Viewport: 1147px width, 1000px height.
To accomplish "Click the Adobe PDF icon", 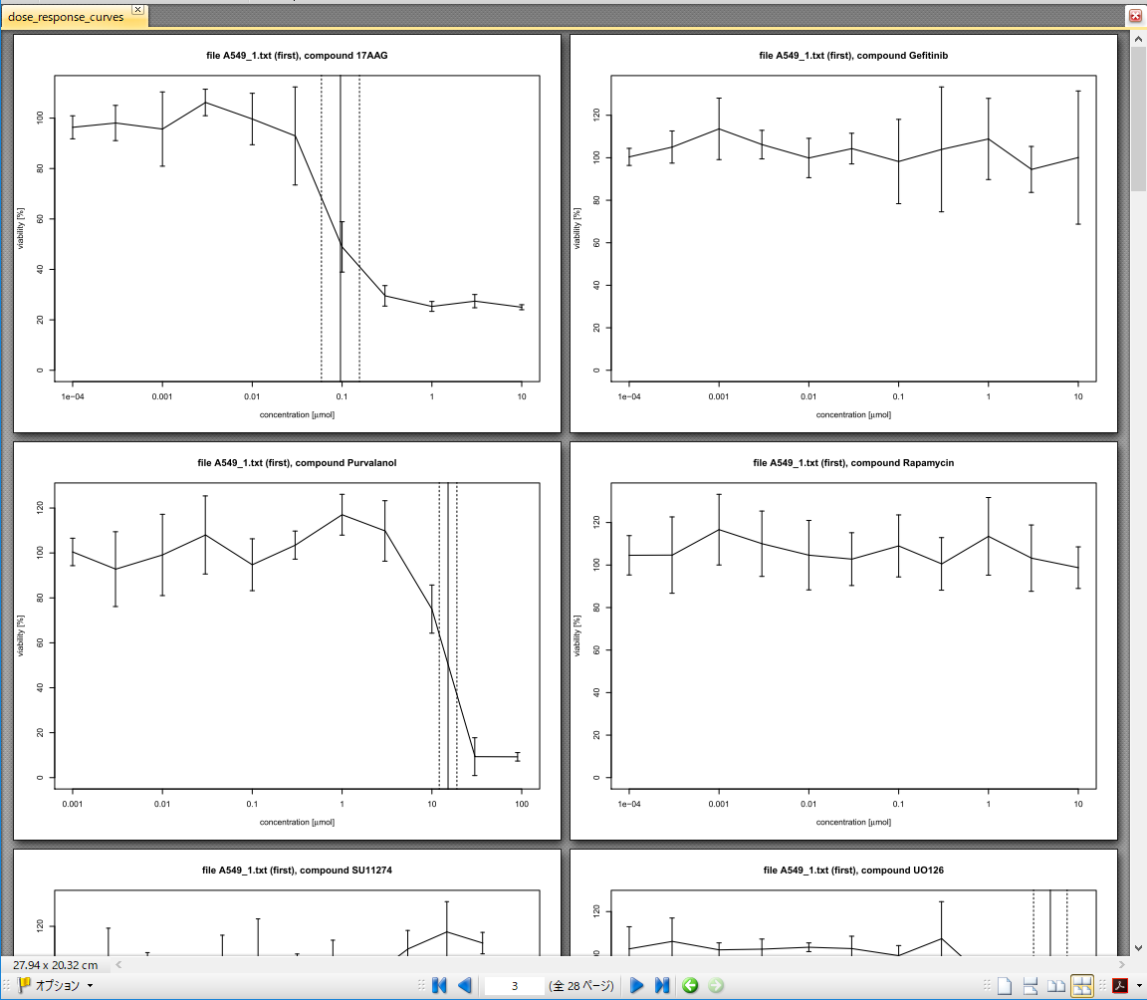I will 1120,985.
